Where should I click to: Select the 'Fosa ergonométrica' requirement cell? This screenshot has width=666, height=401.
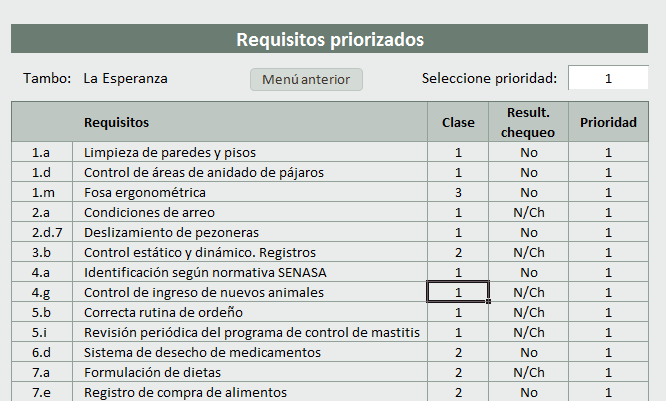pyautogui.click(x=145, y=192)
